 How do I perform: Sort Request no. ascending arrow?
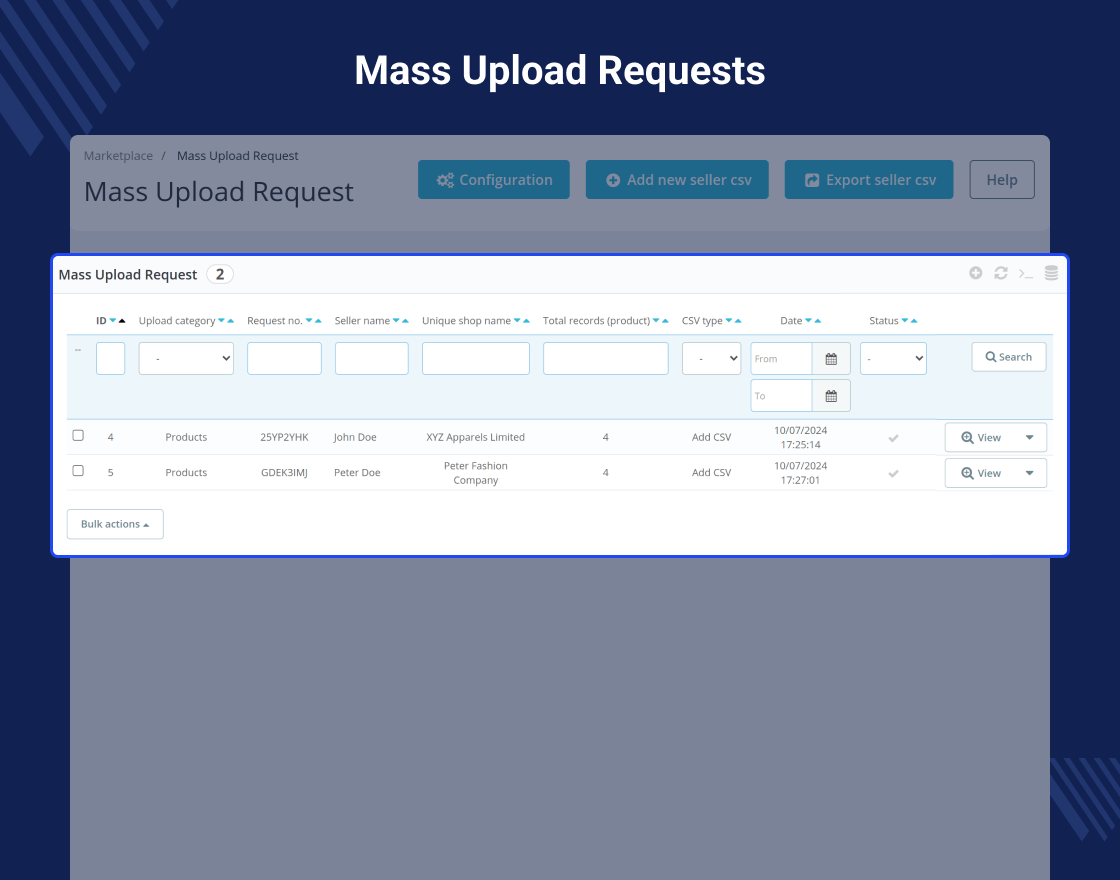coord(319,321)
